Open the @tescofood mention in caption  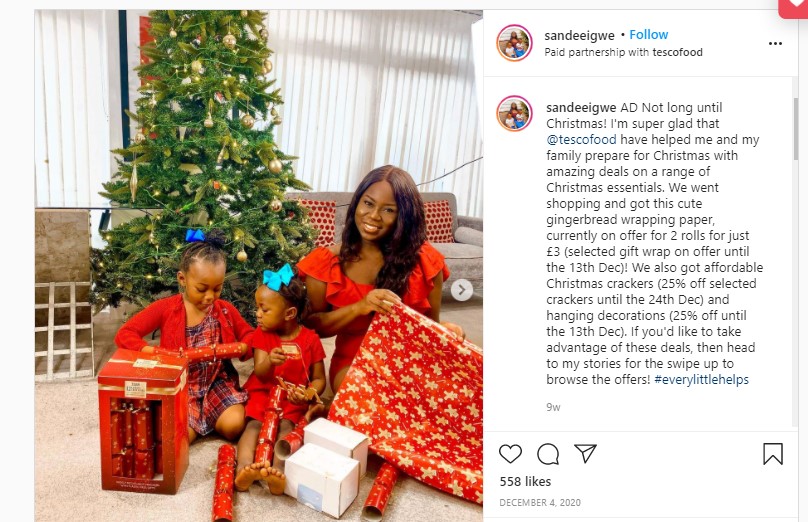point(581,140)
